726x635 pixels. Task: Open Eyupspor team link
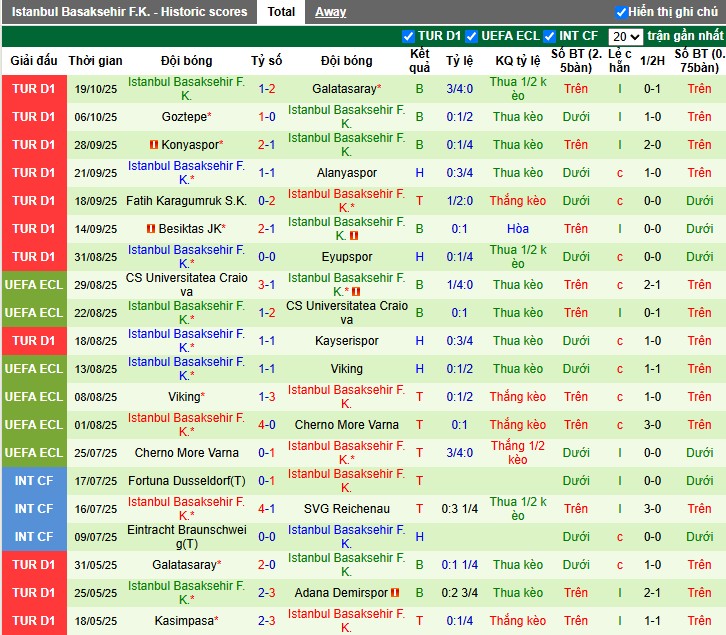tap(347, 257)
